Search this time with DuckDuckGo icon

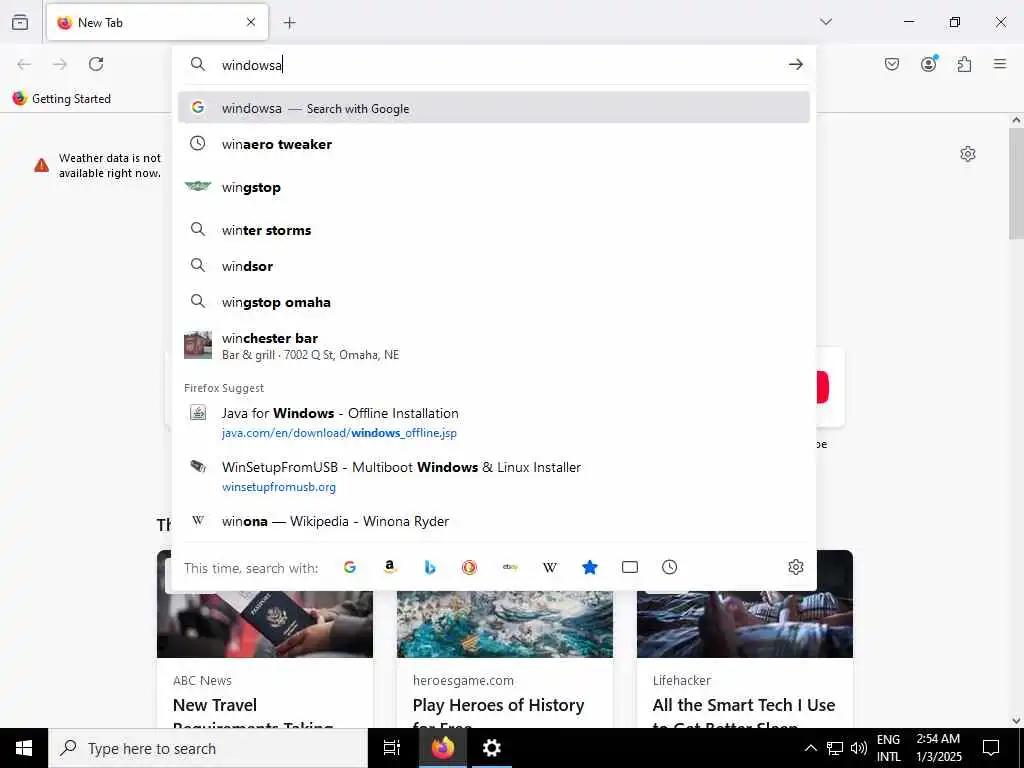pyautogui.click(x=470, y=567)
